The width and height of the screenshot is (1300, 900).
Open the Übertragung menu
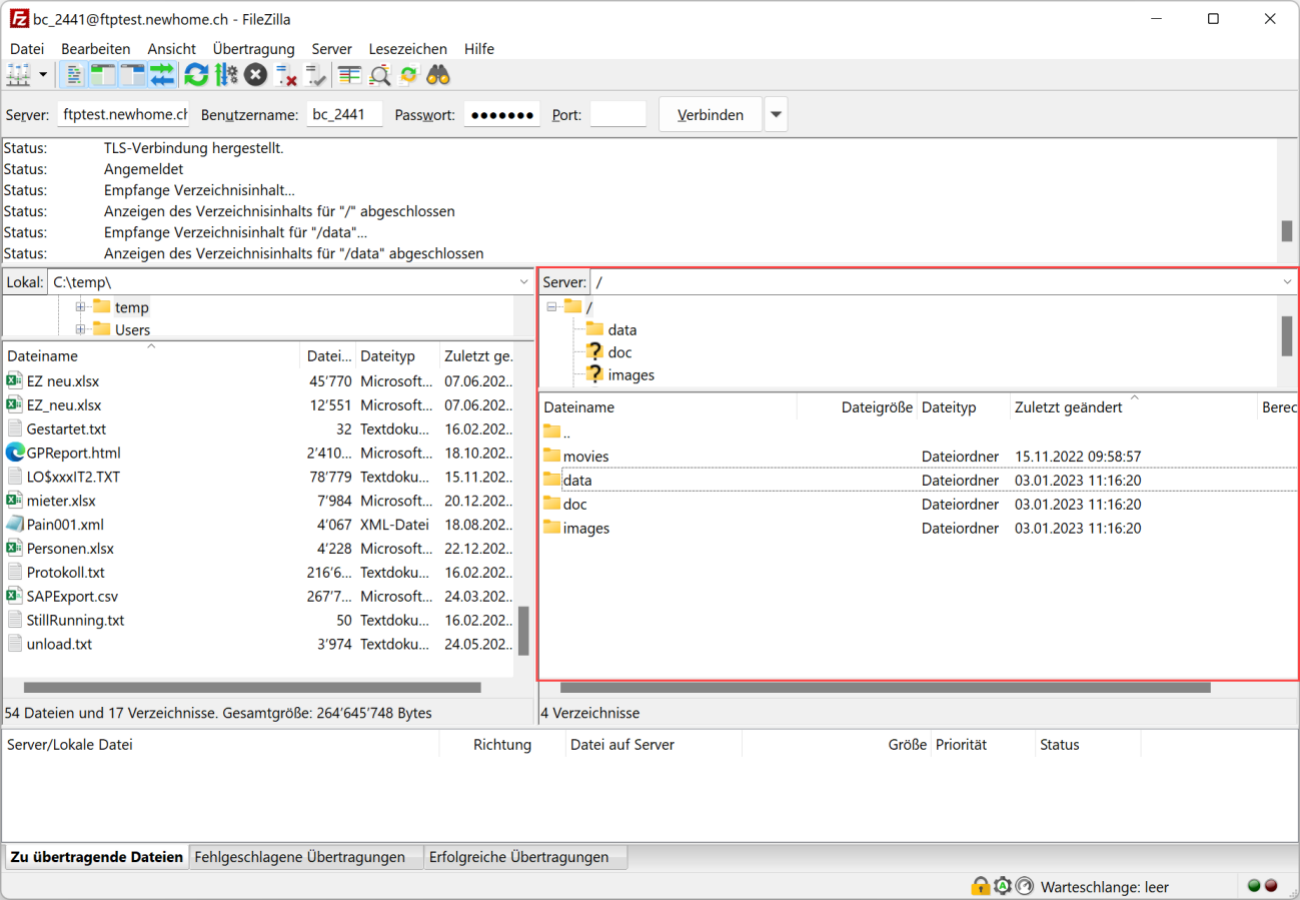253,48
